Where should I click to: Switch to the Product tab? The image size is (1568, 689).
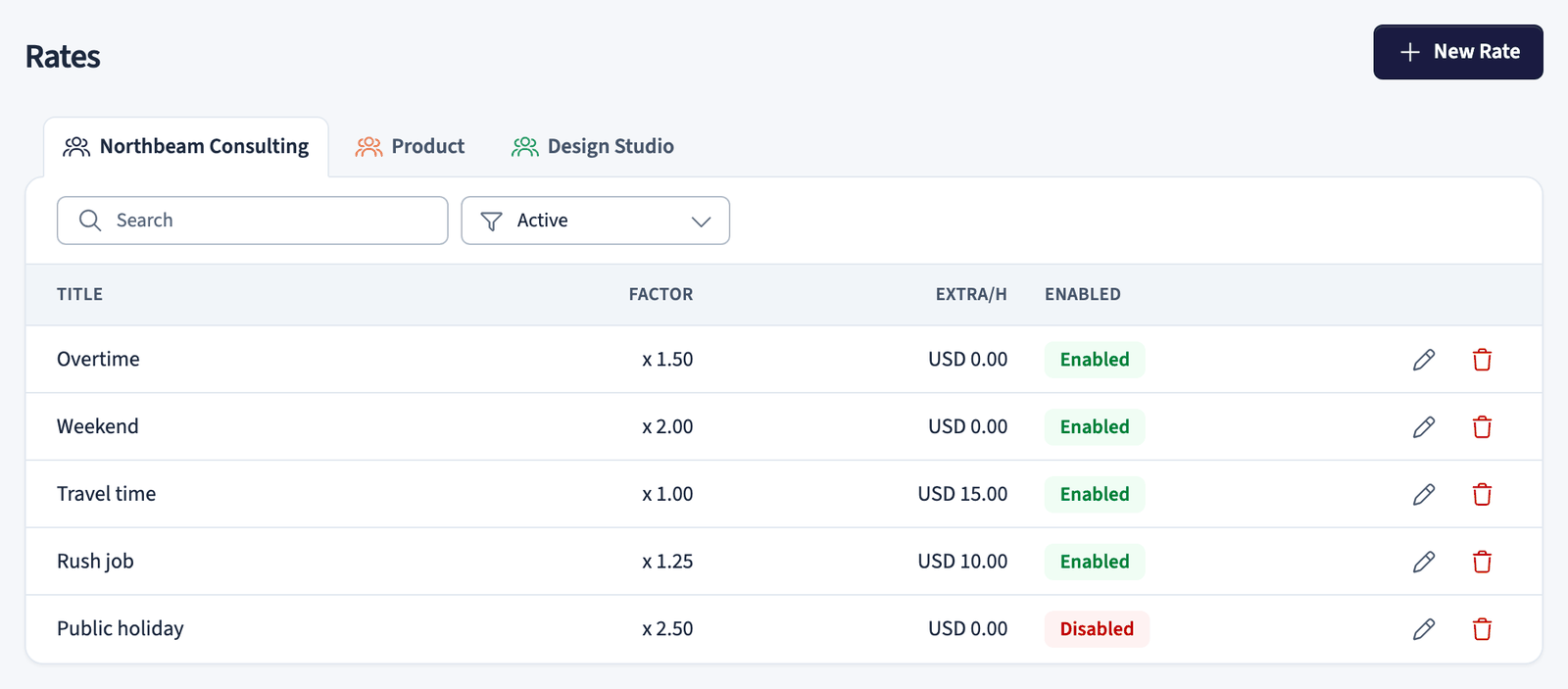tap(410, 147)
